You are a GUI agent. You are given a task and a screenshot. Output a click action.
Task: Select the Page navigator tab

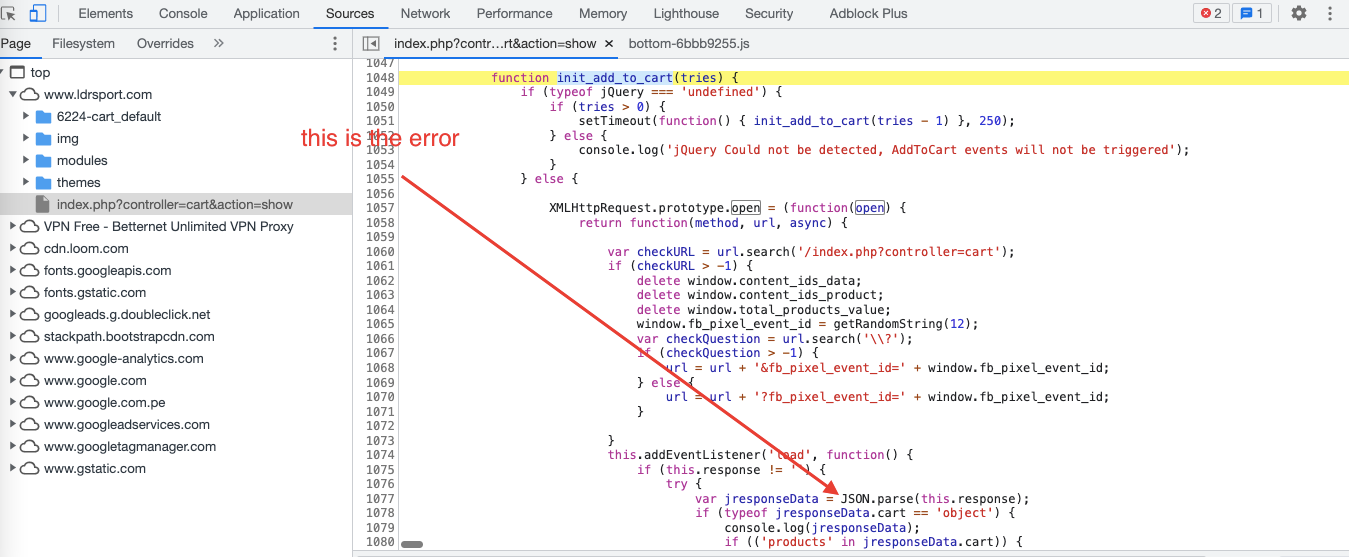click(x=15, y=44)
